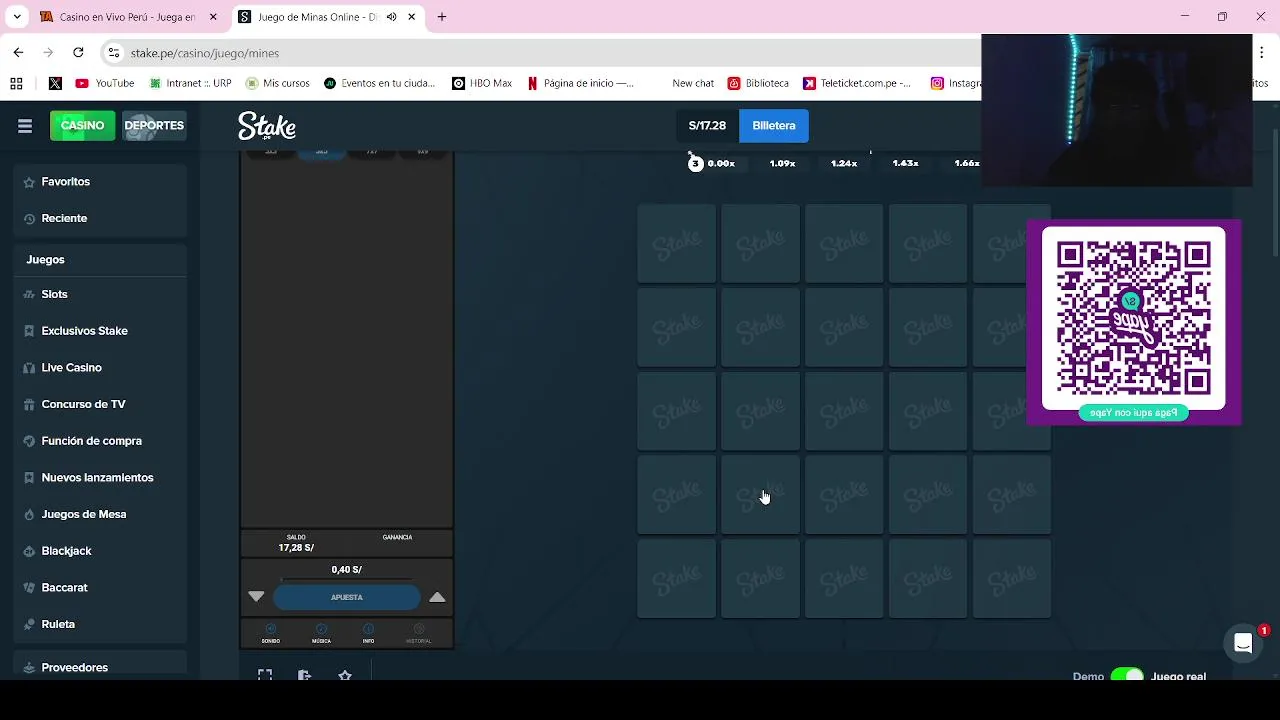This screenshot has height=720, width=1280.
Task: Open the X (Twitter) bookmark icon
Action: [x=55, y=83]
